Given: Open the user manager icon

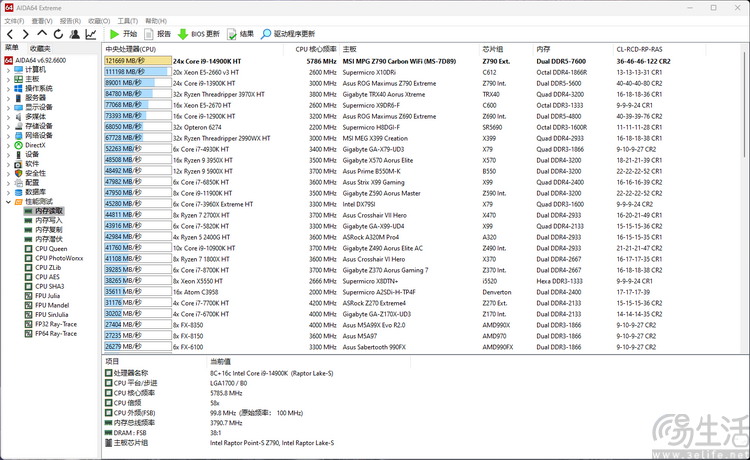Looking at the screenshot, I should 73,34.
